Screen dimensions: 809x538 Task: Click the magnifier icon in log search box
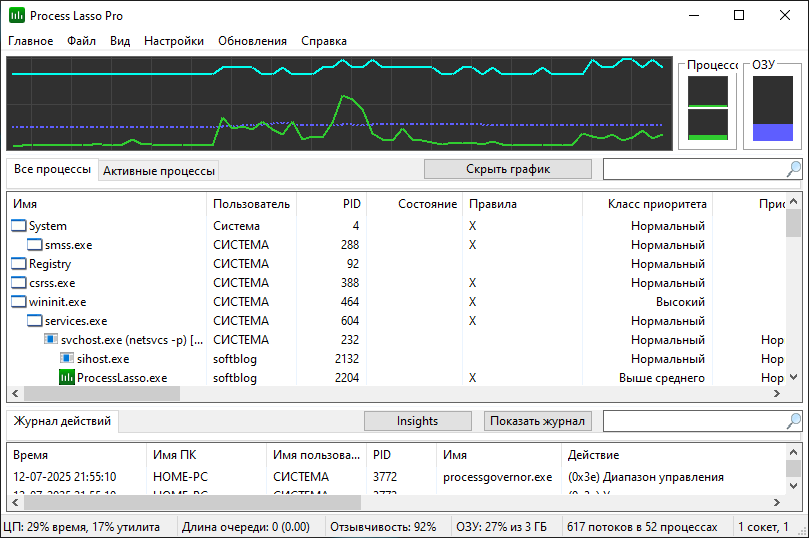point(794,421)
